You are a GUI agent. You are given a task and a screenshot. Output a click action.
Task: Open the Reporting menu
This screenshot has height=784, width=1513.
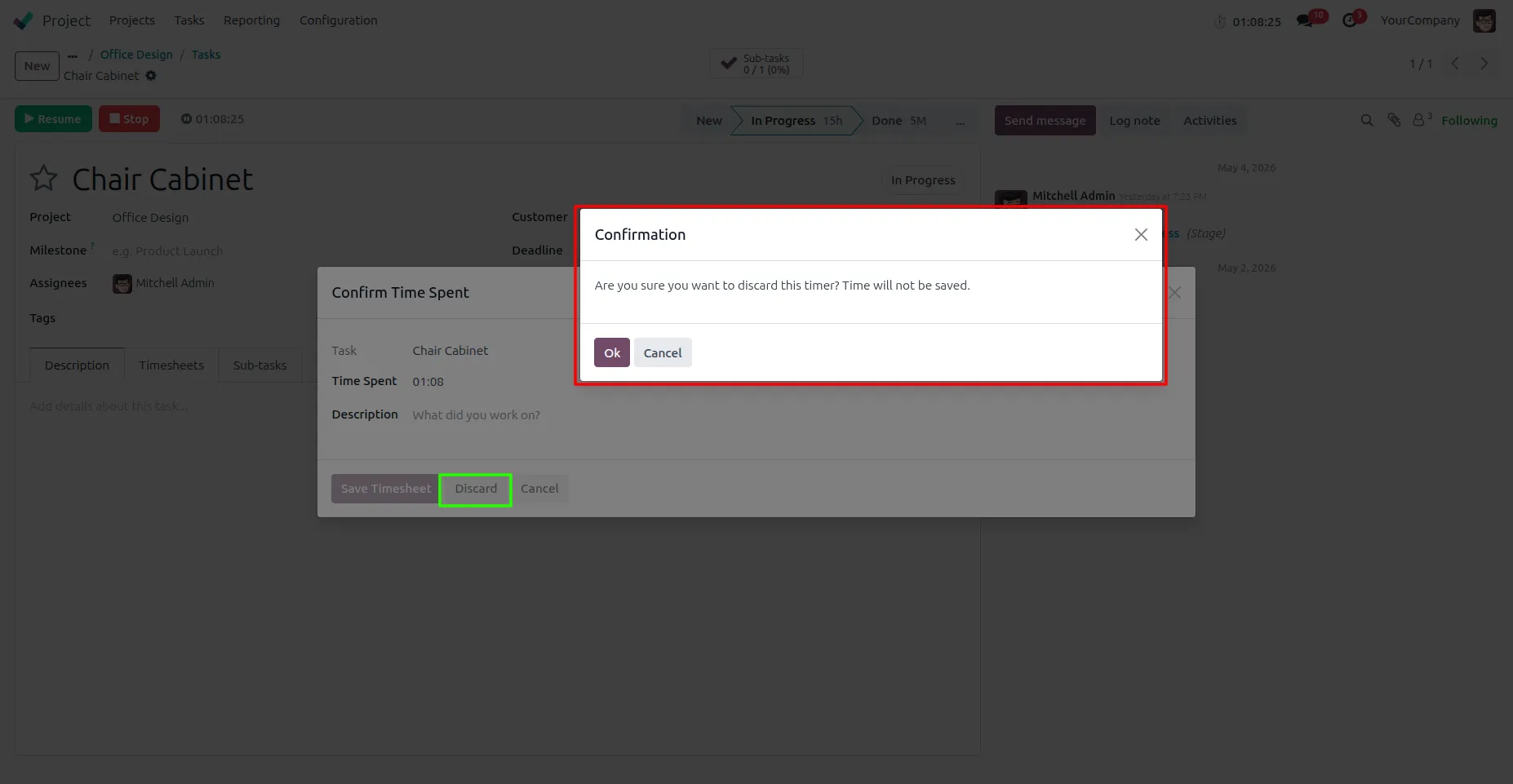(251, 20)
